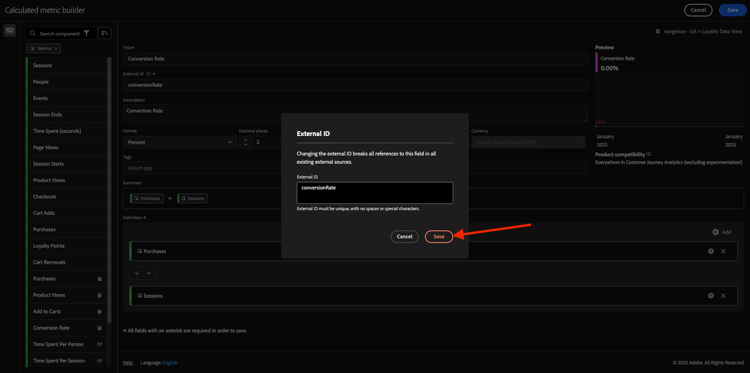This screenshot has width=750, height=373.
Task: Select the Time Spent Per Session metric
Action: click(x=66, y=361)
